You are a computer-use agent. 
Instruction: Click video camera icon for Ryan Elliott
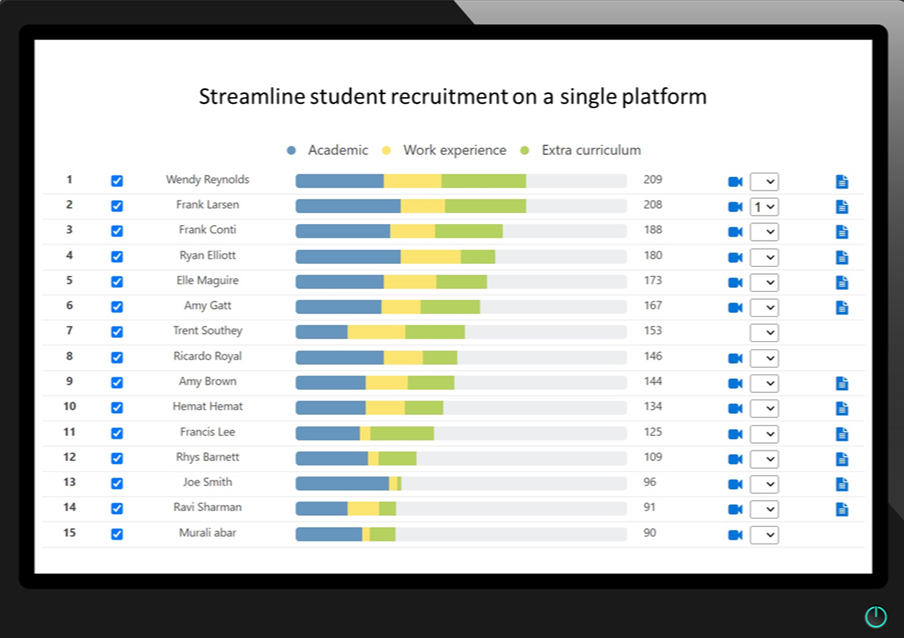(x=735, y=257)
